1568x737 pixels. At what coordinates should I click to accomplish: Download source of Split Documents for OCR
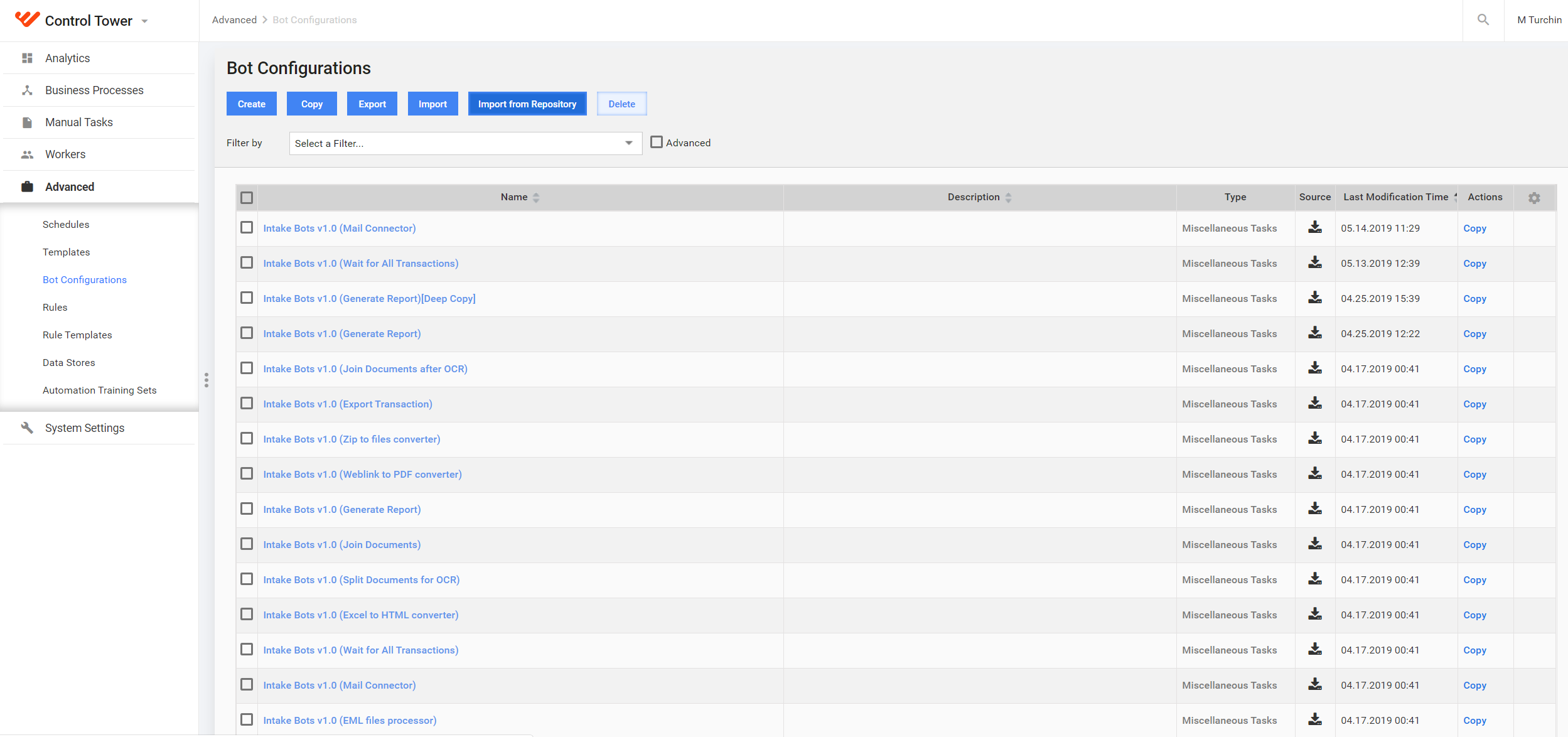coord(1315,579)
